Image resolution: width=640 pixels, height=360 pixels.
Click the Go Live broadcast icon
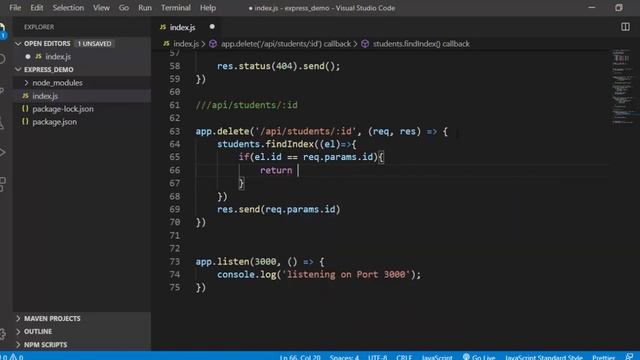[466, 357]
